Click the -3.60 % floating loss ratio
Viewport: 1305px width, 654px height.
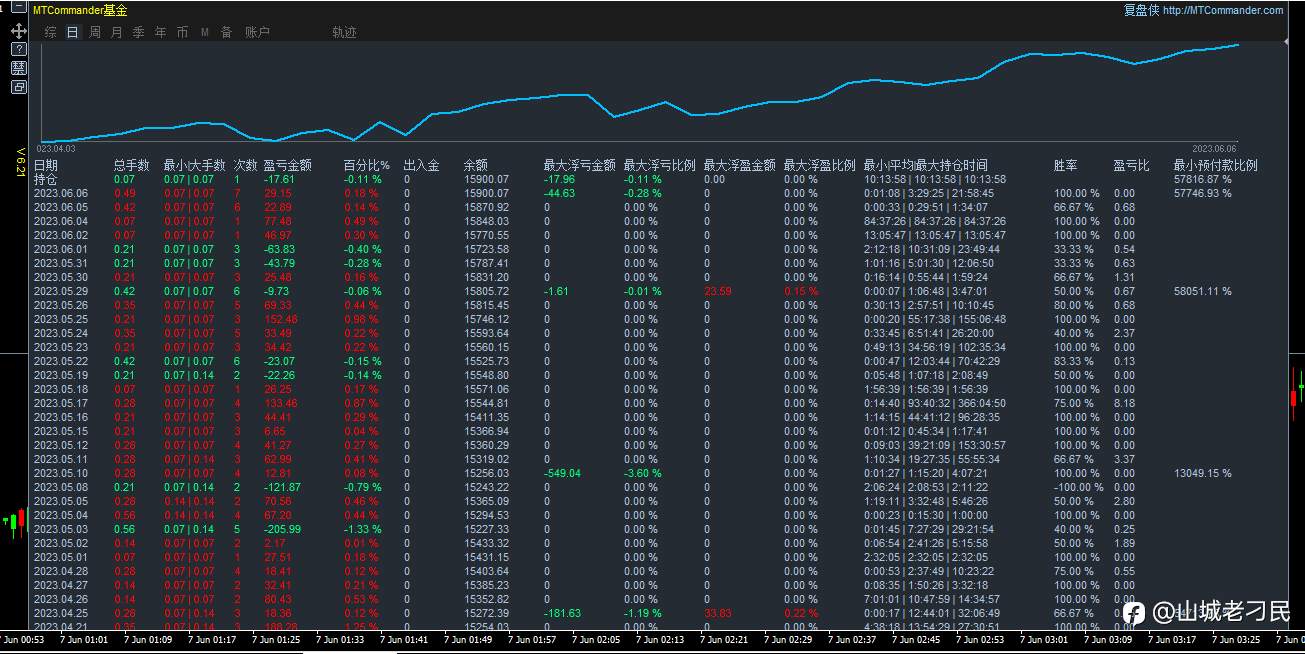coord(642,473)
